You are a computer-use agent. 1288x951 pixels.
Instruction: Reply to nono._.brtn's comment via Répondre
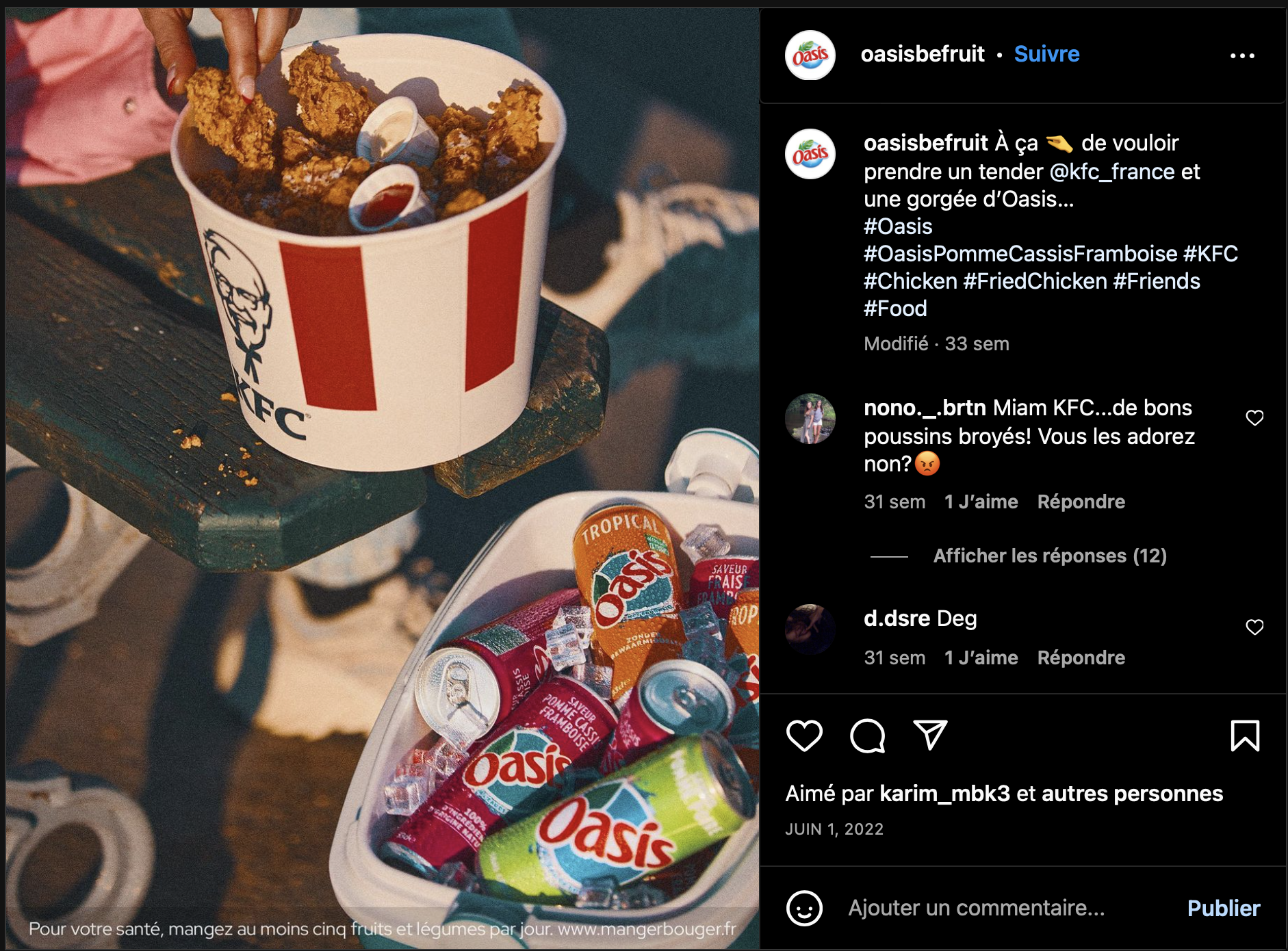point(1081,501)
